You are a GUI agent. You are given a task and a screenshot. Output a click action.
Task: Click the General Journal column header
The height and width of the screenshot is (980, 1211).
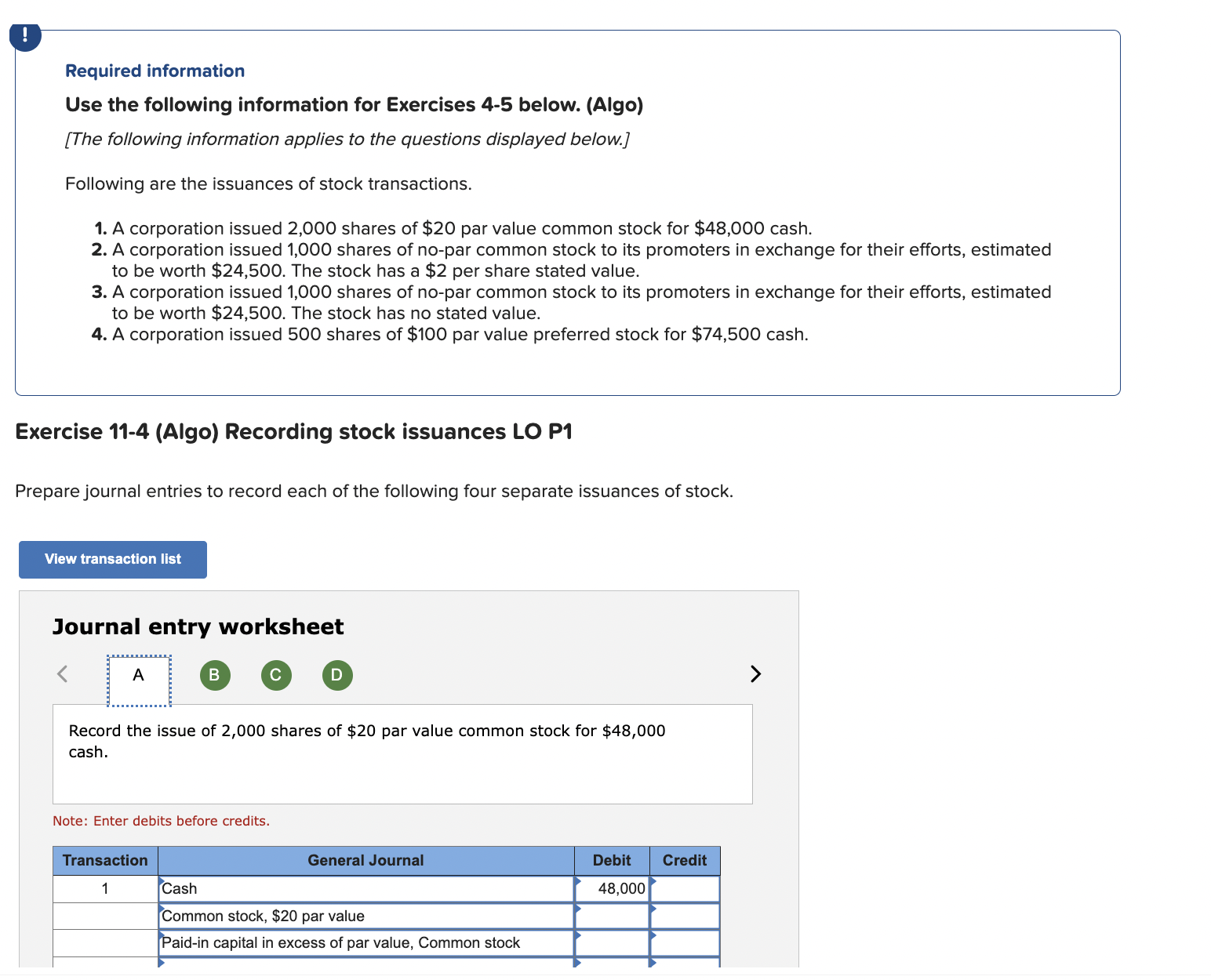365,861
